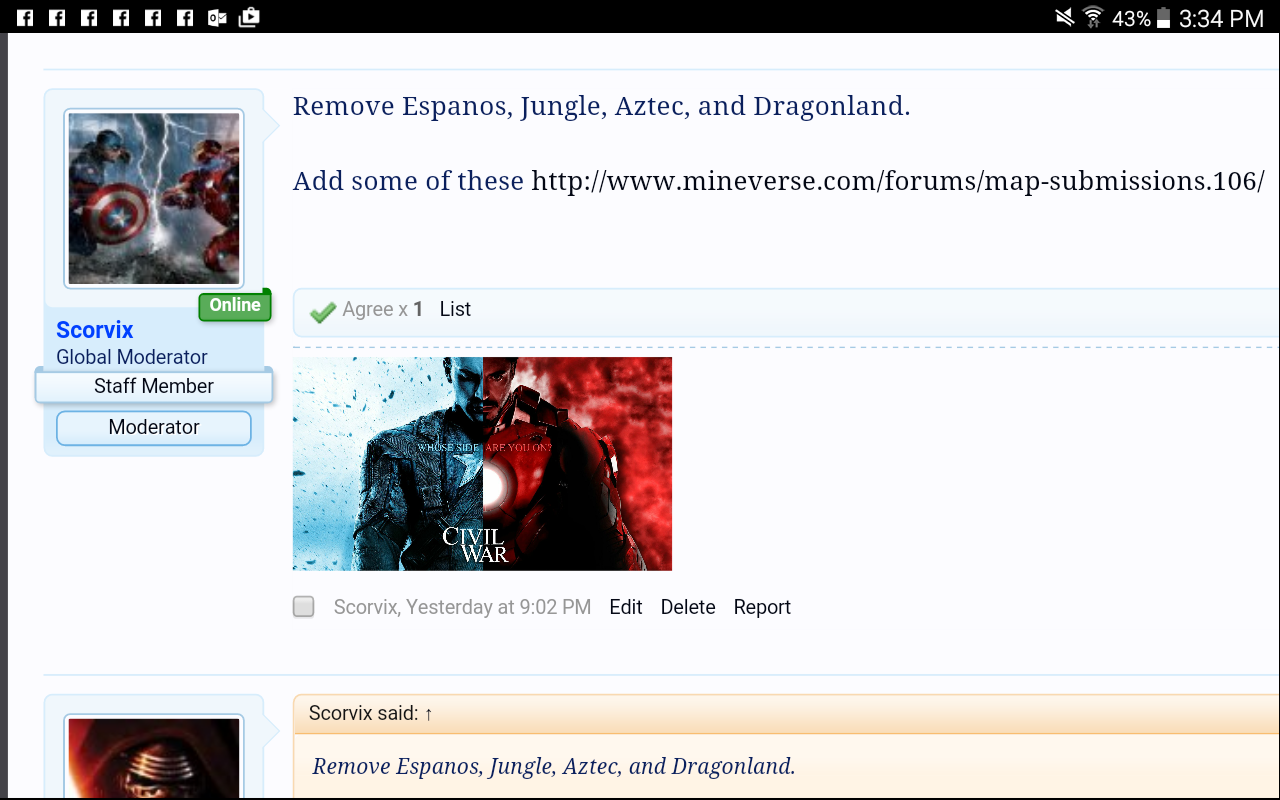Tap the muted sound icon in status bar

point(1064,17)
